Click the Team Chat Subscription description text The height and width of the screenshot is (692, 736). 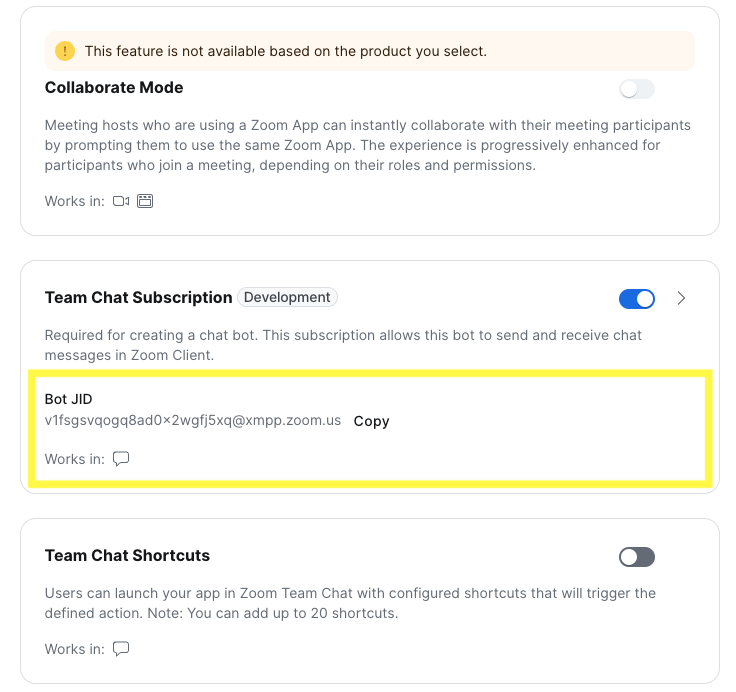pyautogui.click(x=343, y=343)
